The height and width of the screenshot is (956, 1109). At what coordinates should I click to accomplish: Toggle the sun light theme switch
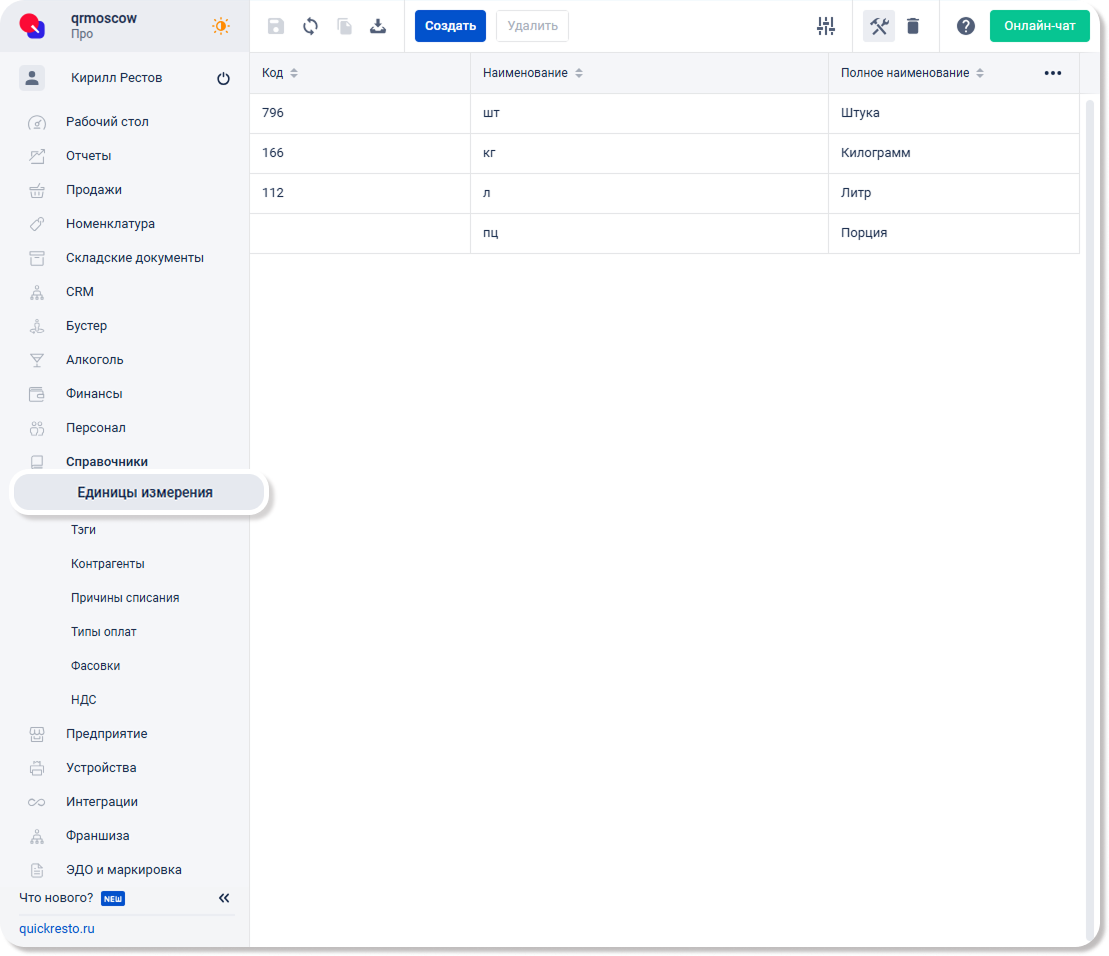221,27
